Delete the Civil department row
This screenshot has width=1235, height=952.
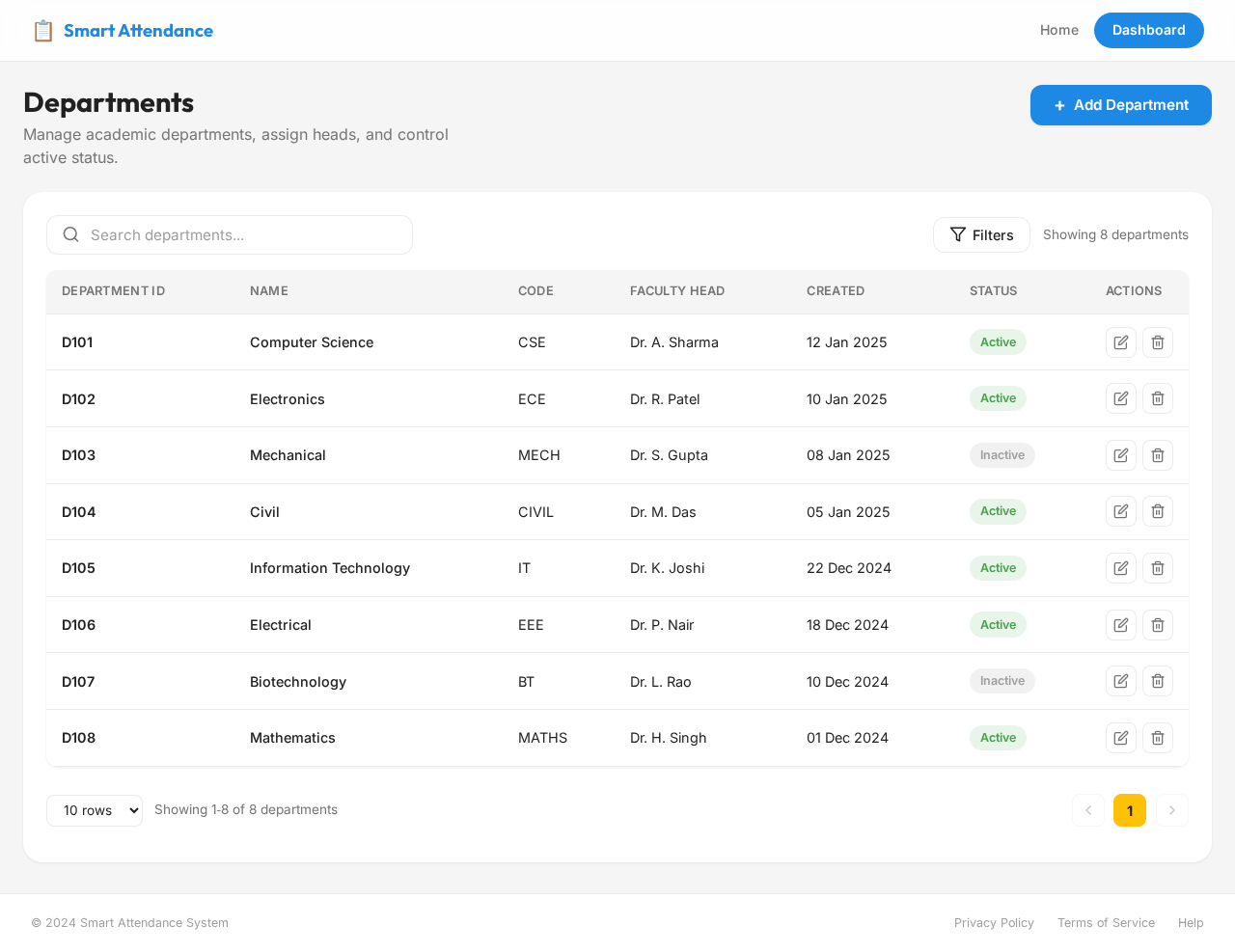tap(1158, 511)
